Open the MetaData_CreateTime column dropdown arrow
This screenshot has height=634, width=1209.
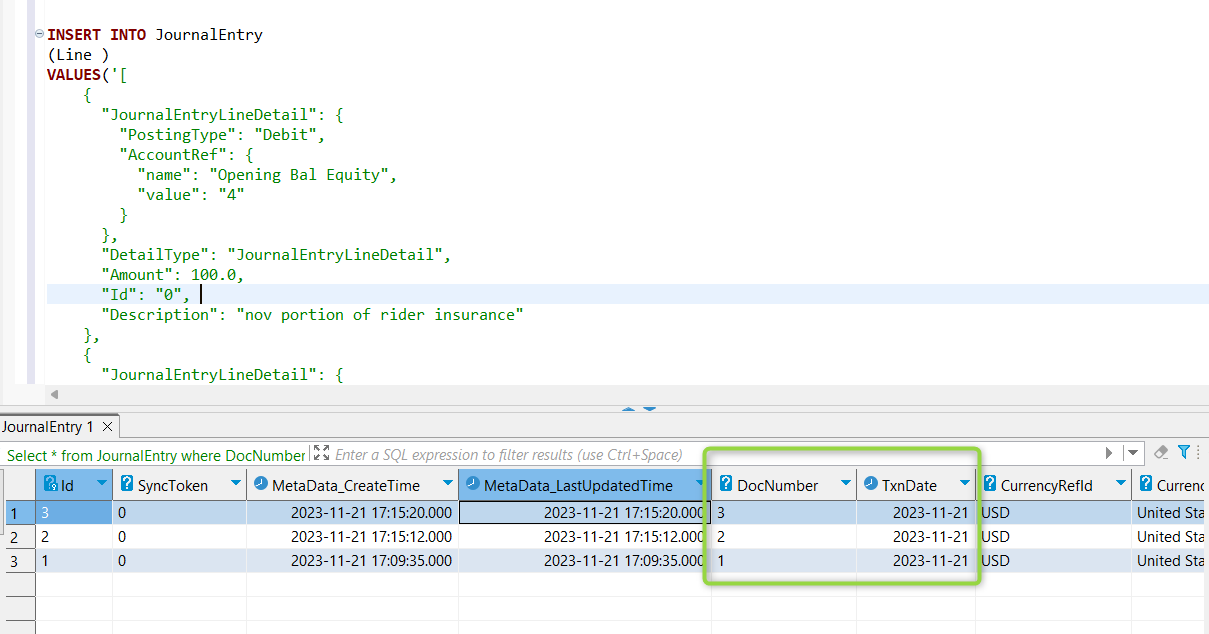447,484
